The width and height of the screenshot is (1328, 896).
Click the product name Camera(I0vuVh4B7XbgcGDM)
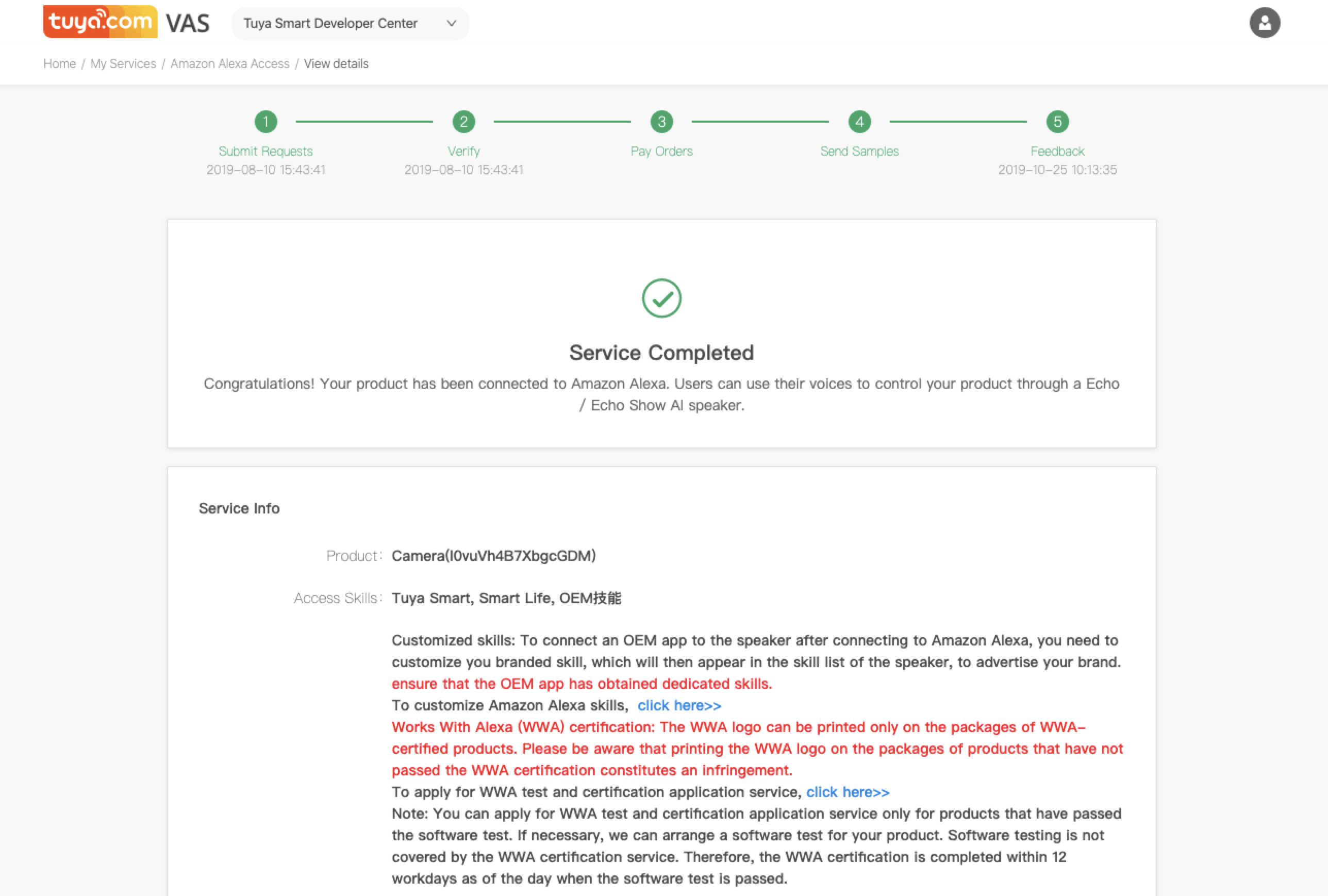[x=494, y=555]
